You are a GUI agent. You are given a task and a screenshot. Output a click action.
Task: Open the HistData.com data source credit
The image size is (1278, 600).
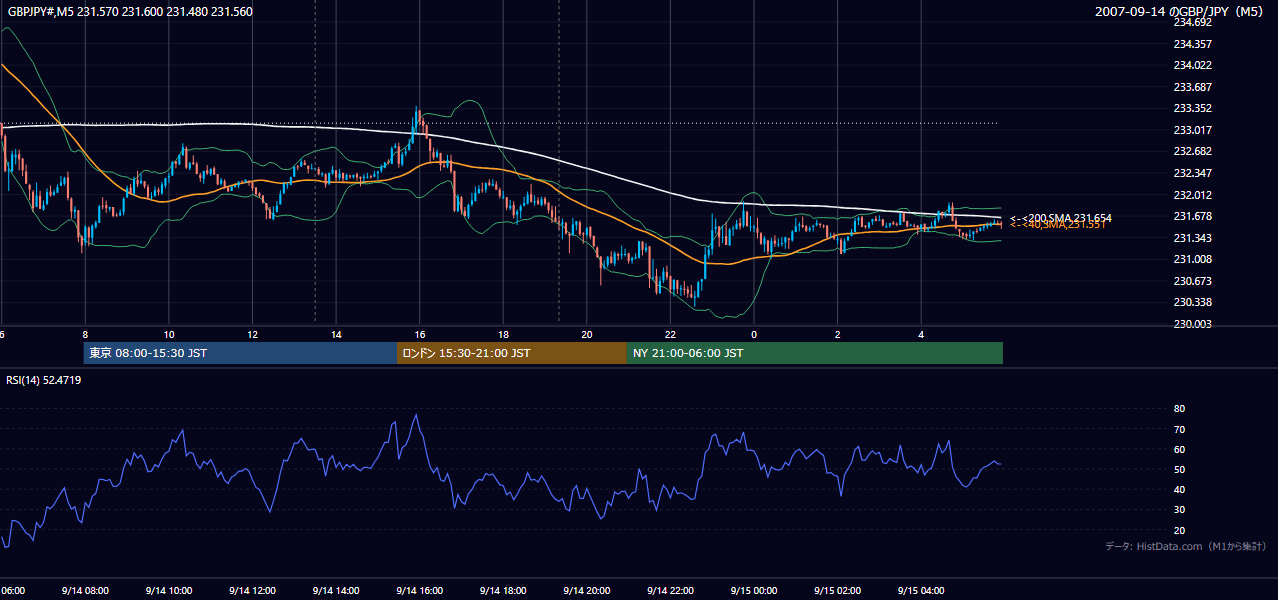[x=1185, y=546]
